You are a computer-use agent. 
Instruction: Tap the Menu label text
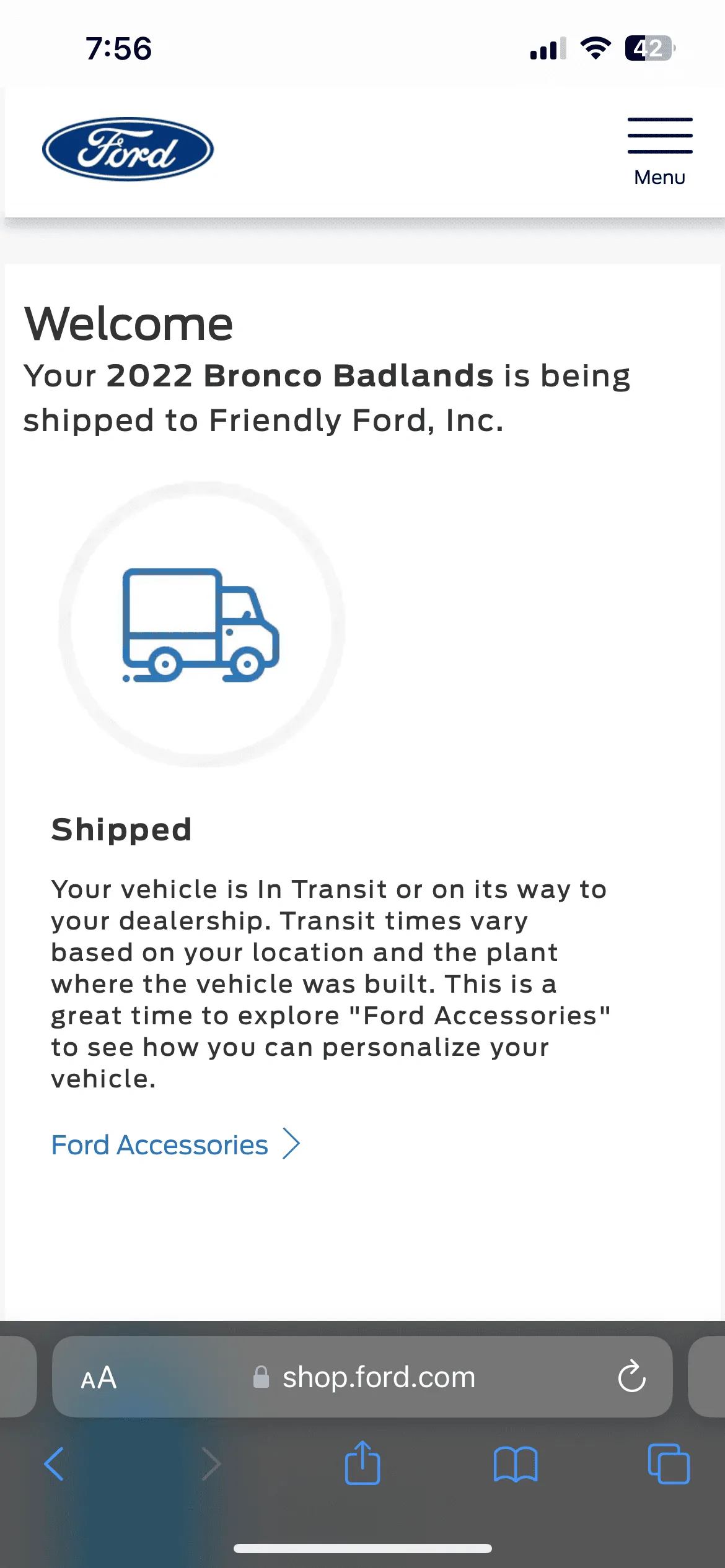[x=660, y=177]
